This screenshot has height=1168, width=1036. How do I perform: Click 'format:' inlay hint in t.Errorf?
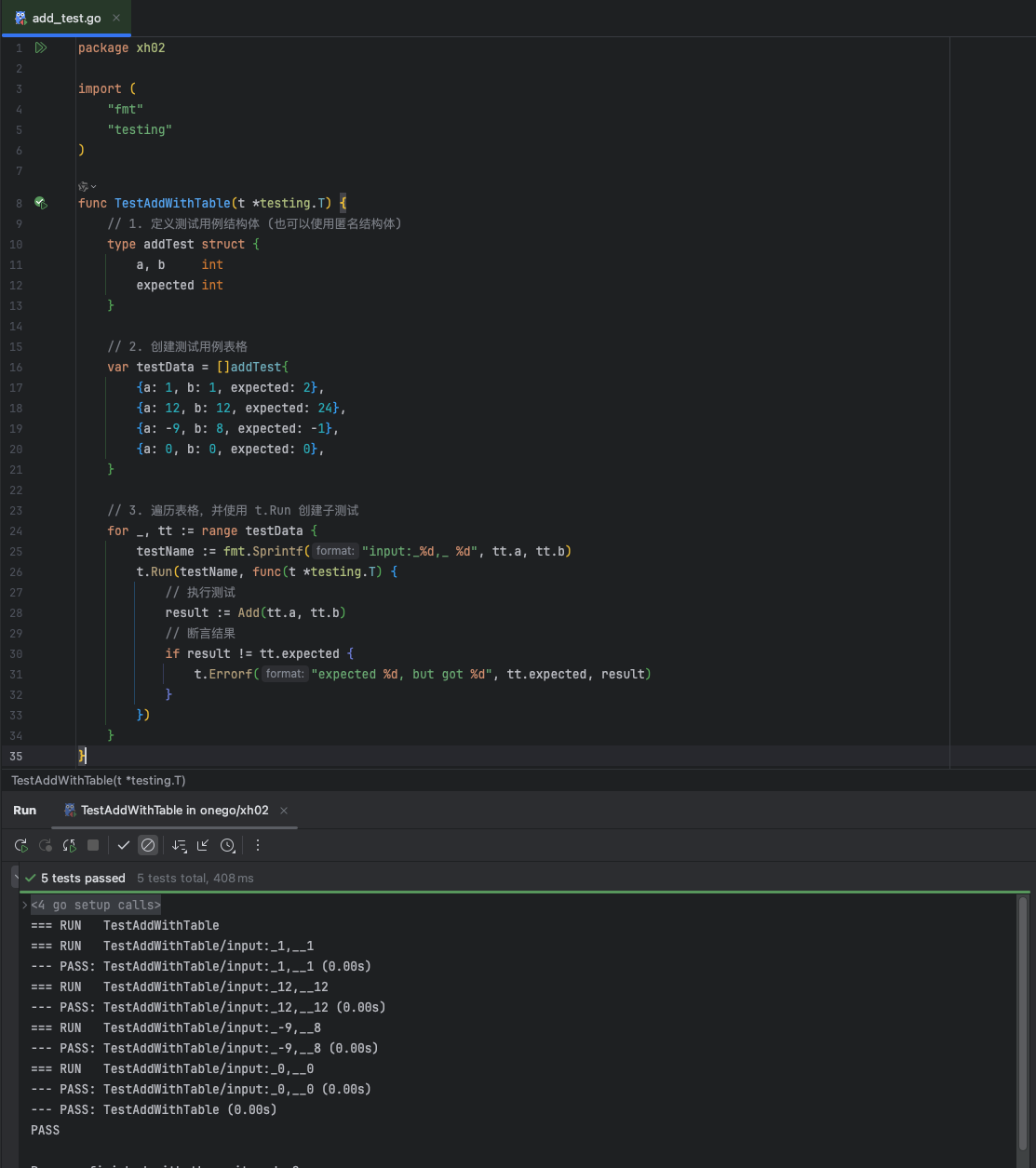(x=284, y=674)
